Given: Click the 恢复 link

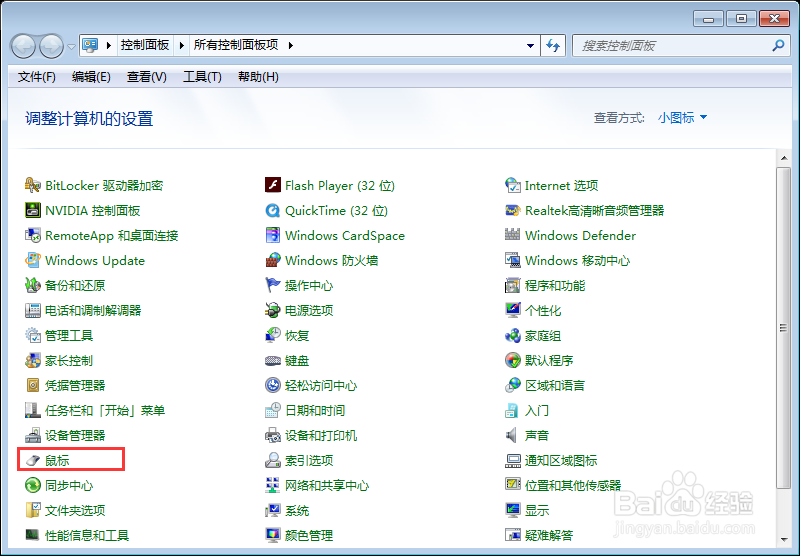Looking at the screenshot, I should tap(297, 335).
